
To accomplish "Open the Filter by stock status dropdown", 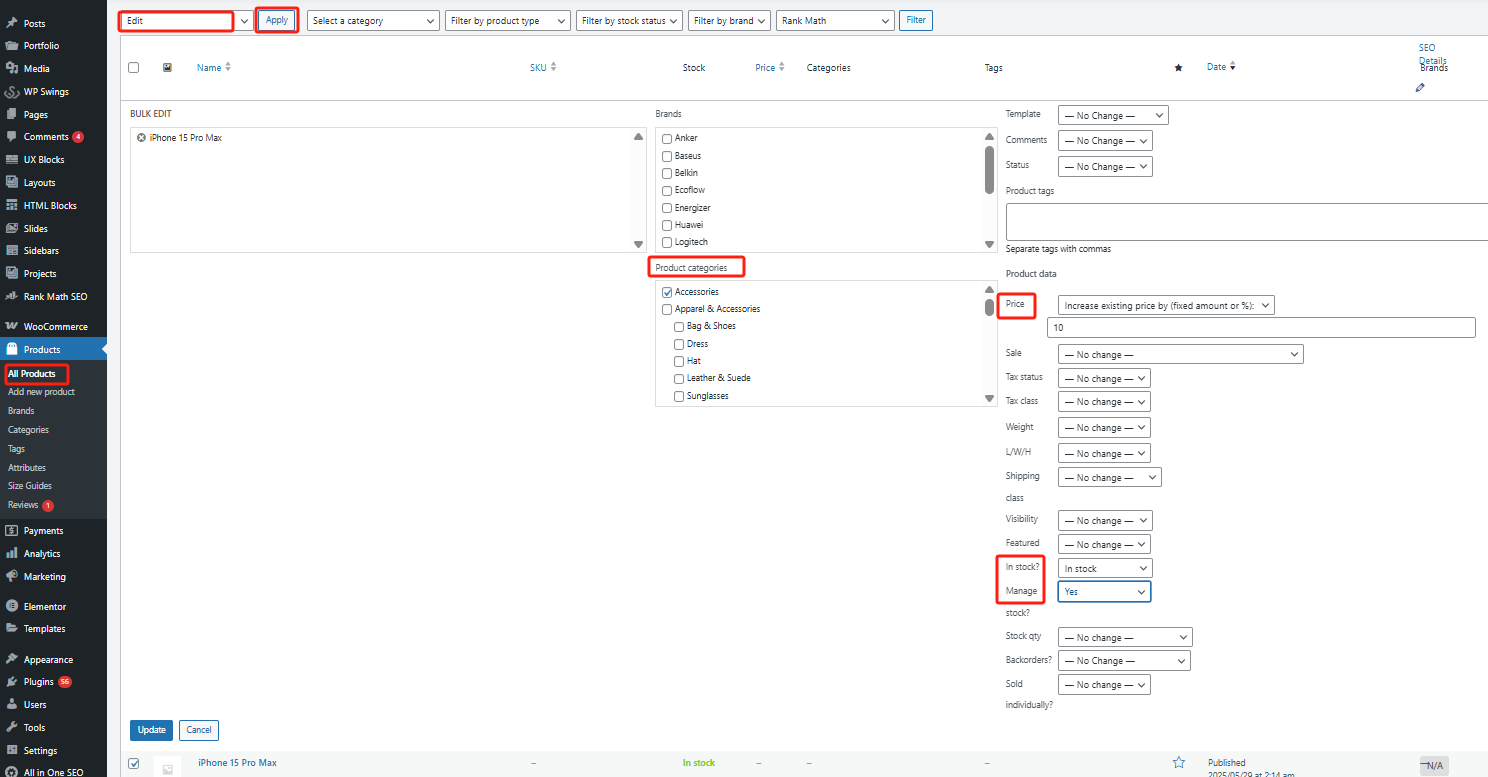I will [629, 21].
